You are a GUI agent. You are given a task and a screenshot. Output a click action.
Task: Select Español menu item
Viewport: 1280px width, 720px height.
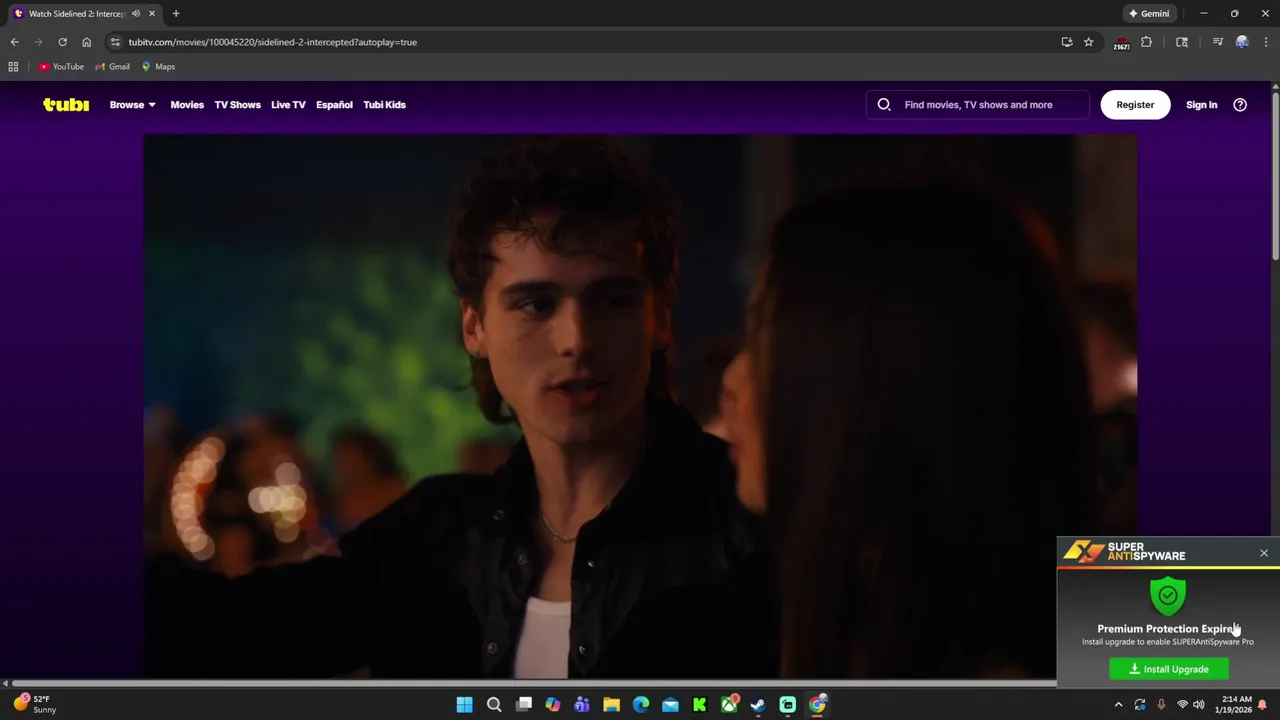coord(334,105)
